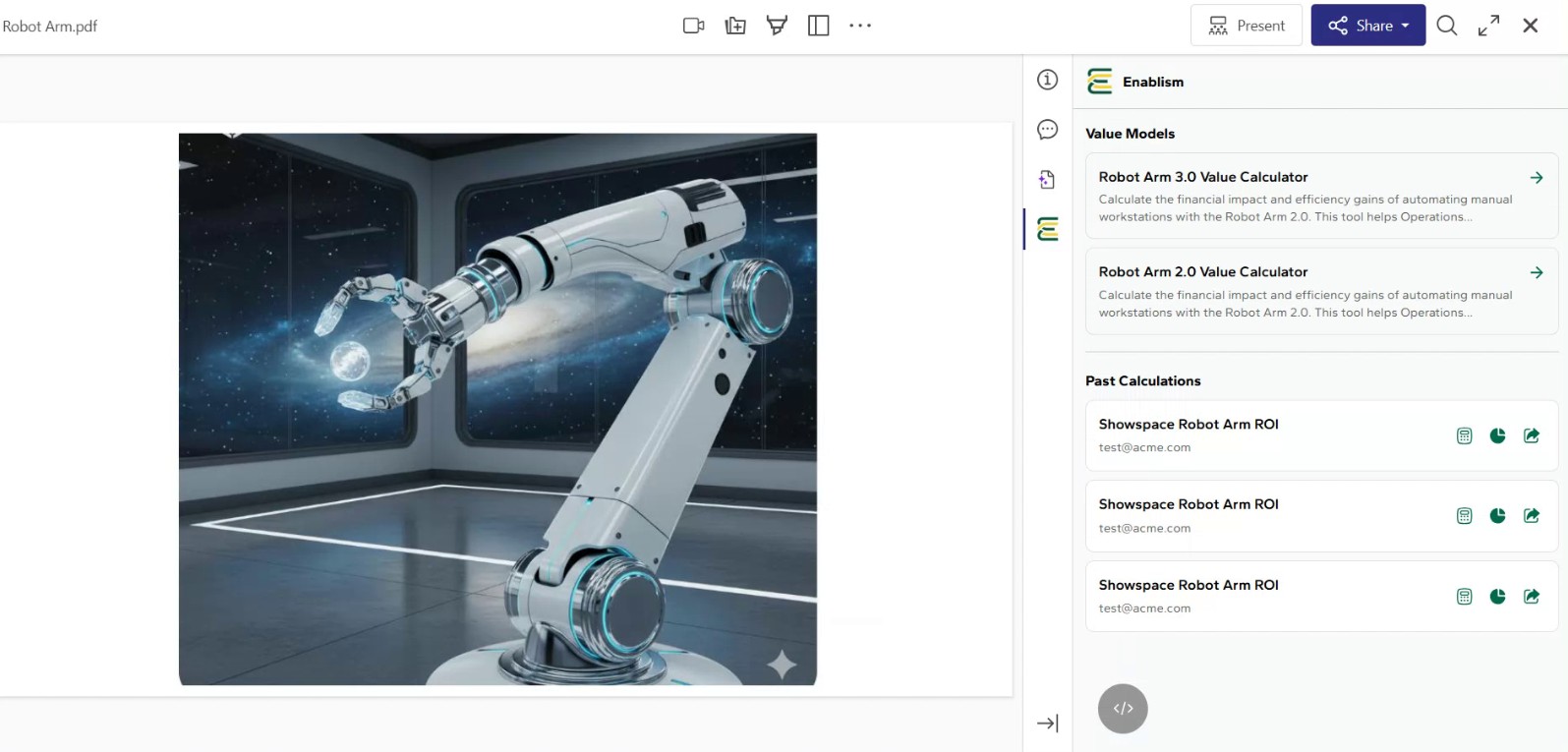The height and width of the screenshot is (752, 1568).
Task: Open the three-dot more options menu
Action: tap(860, 26)
